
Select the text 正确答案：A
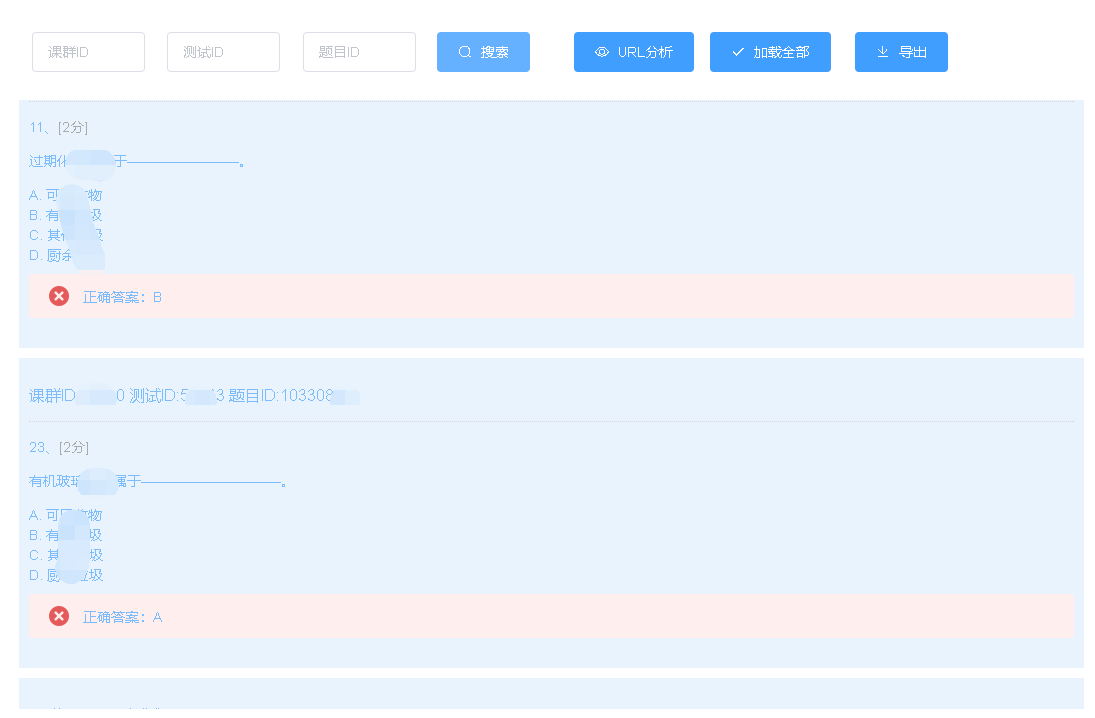pos(122,617)
